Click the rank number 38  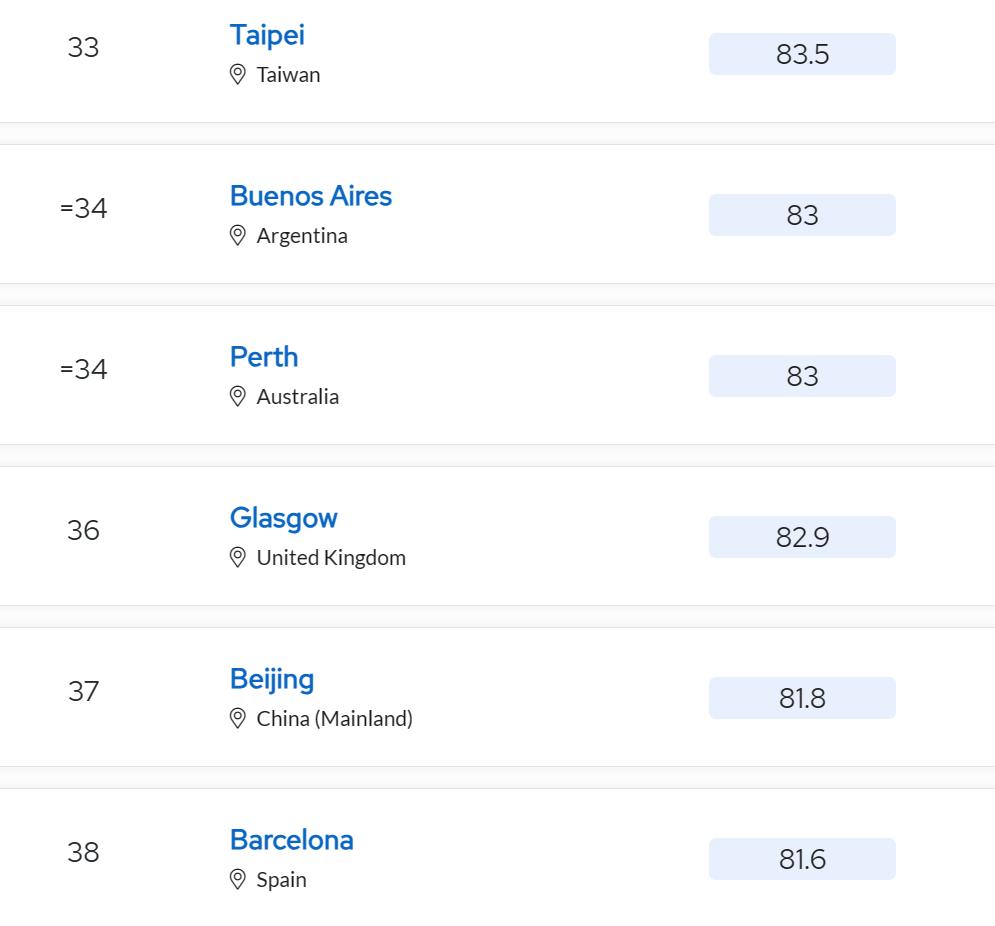tap(83, 852)
